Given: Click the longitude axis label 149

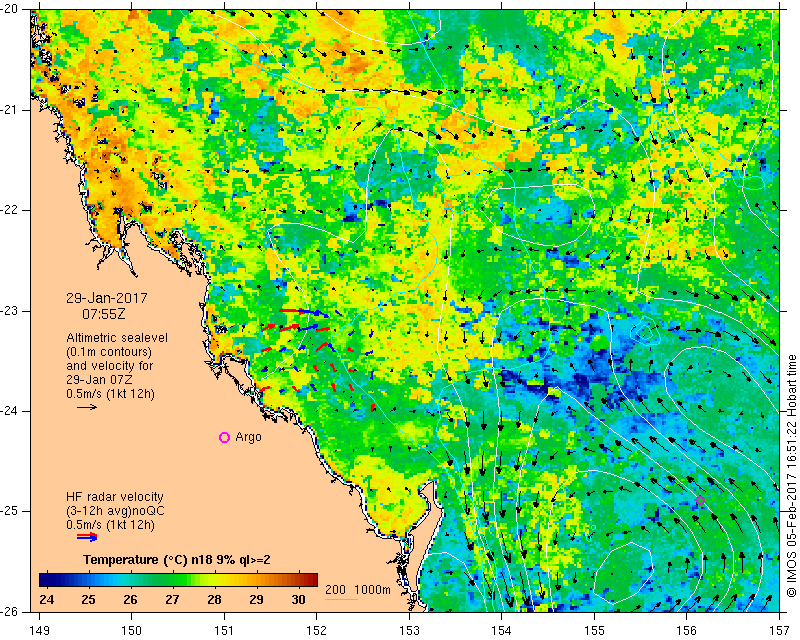Looking at the screenshot, I should pos(40,631).
